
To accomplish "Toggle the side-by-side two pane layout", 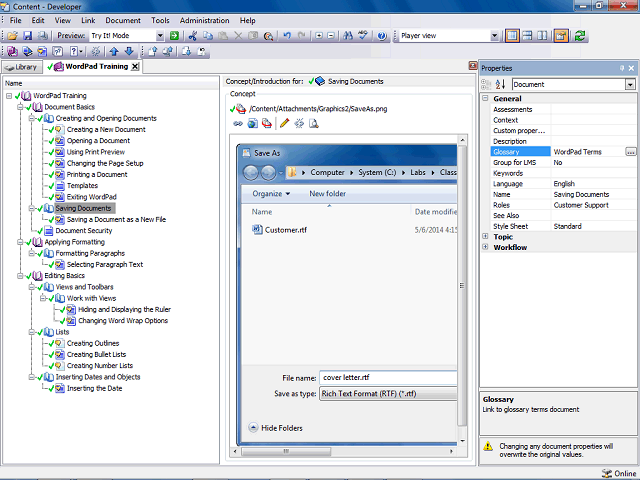I will 542,36.
